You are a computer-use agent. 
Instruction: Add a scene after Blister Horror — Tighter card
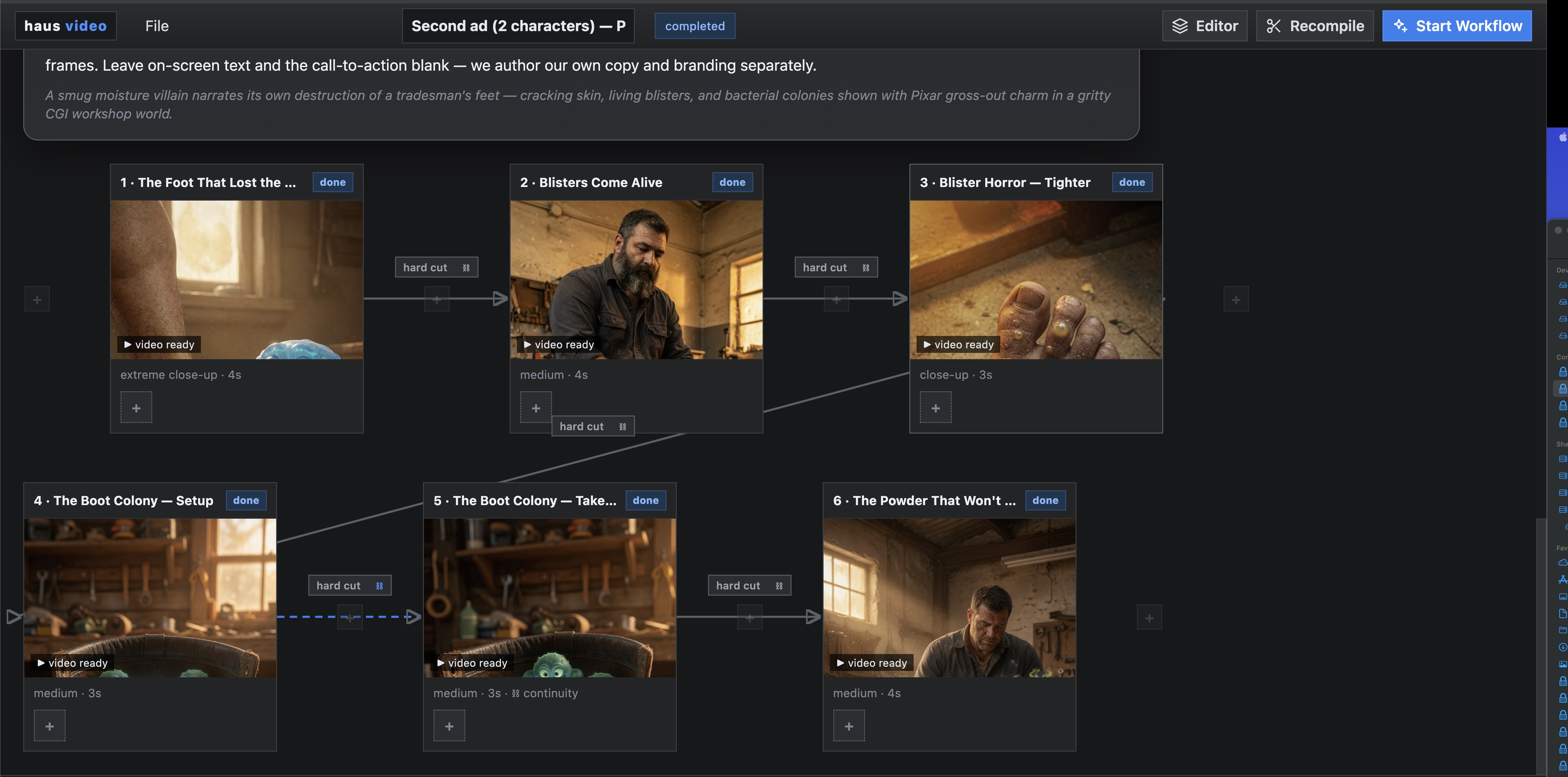pyautogui.click(x=1236, y=299)
